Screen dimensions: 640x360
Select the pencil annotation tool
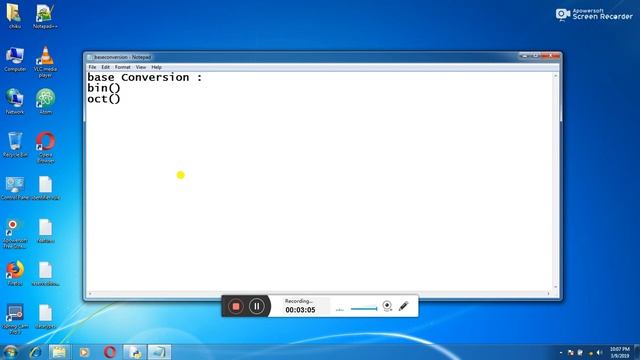point(404,306)
